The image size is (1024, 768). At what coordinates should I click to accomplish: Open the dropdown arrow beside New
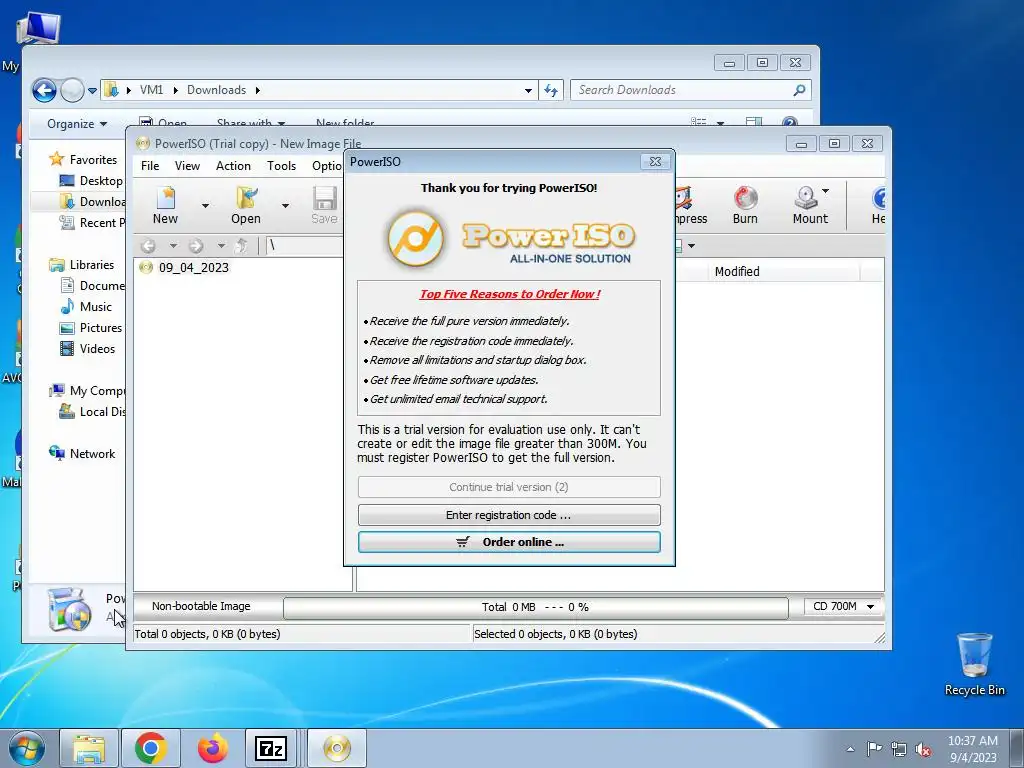pos(205,206)
